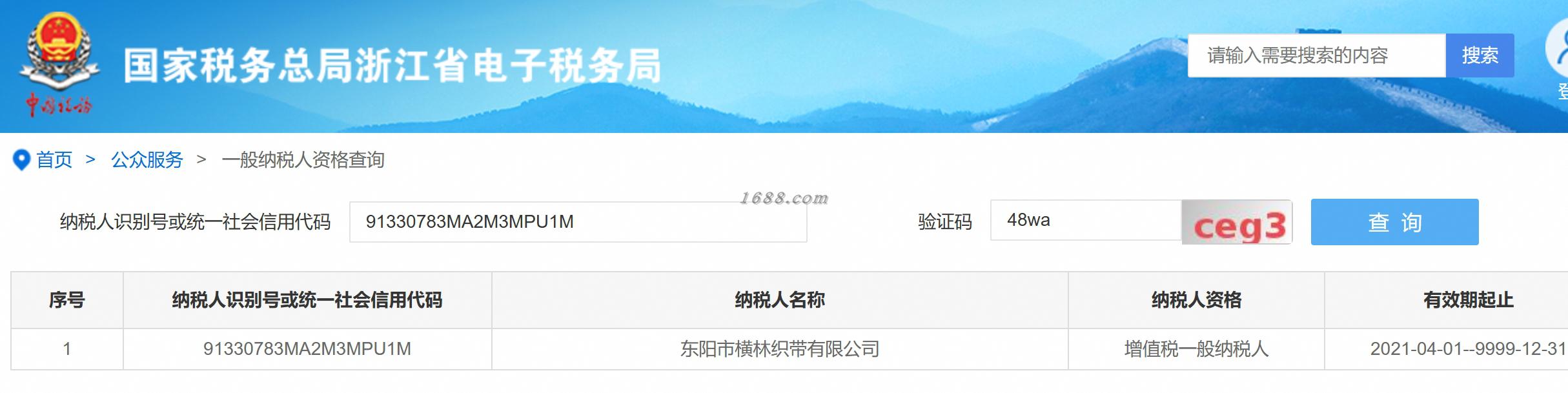The image size is (1568, 393).
Task: Click the 序号 column header
Action: coord(67,300)
